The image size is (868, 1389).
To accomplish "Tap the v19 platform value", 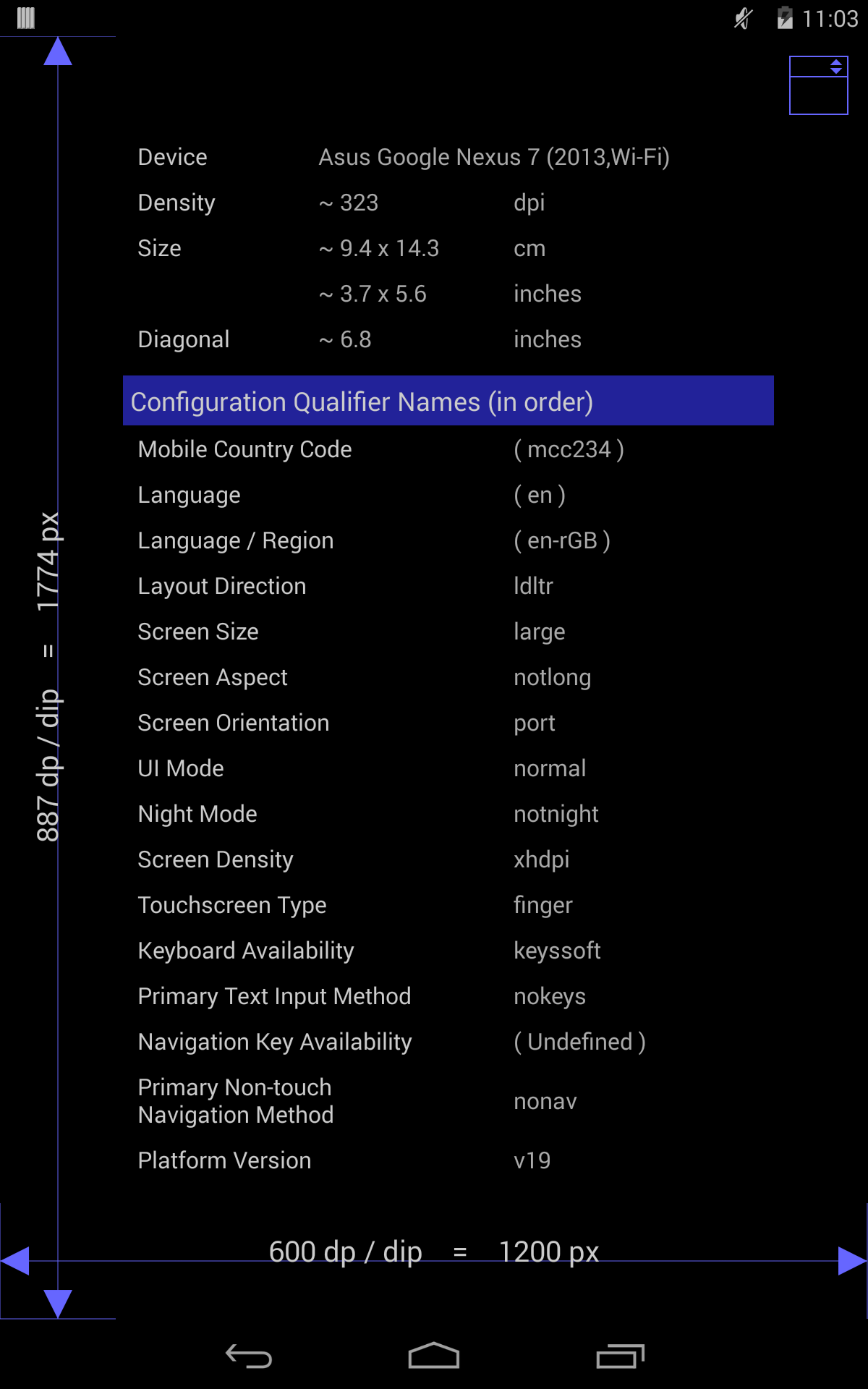I will (532, 1161).
